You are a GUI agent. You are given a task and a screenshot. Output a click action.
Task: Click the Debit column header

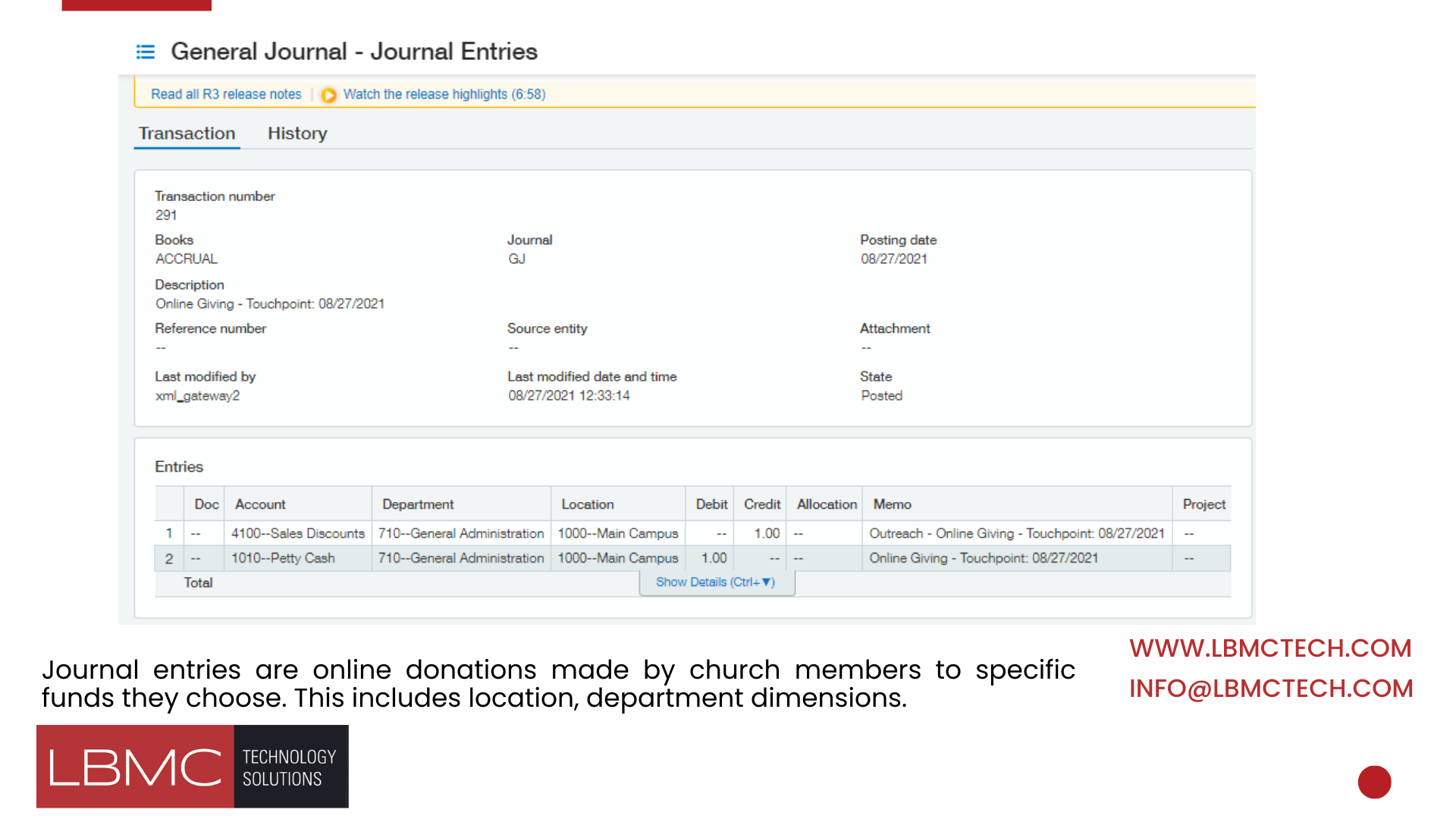[711, 504]
